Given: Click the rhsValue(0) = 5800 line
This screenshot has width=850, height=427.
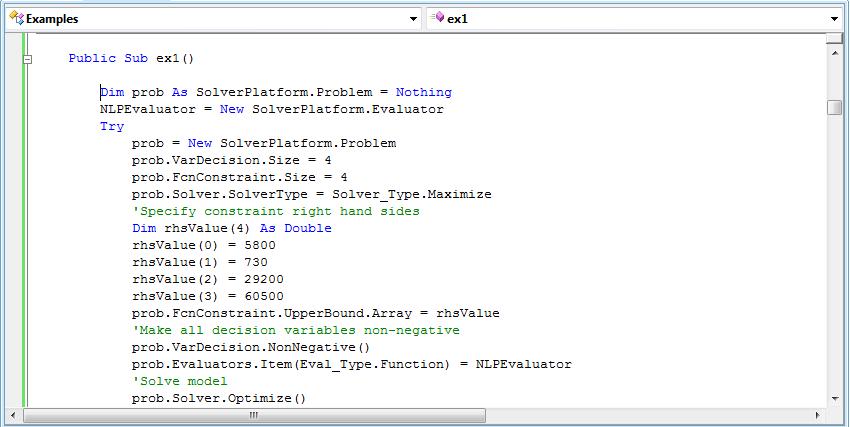Looking at the screenshot, I should coord(203,245).
